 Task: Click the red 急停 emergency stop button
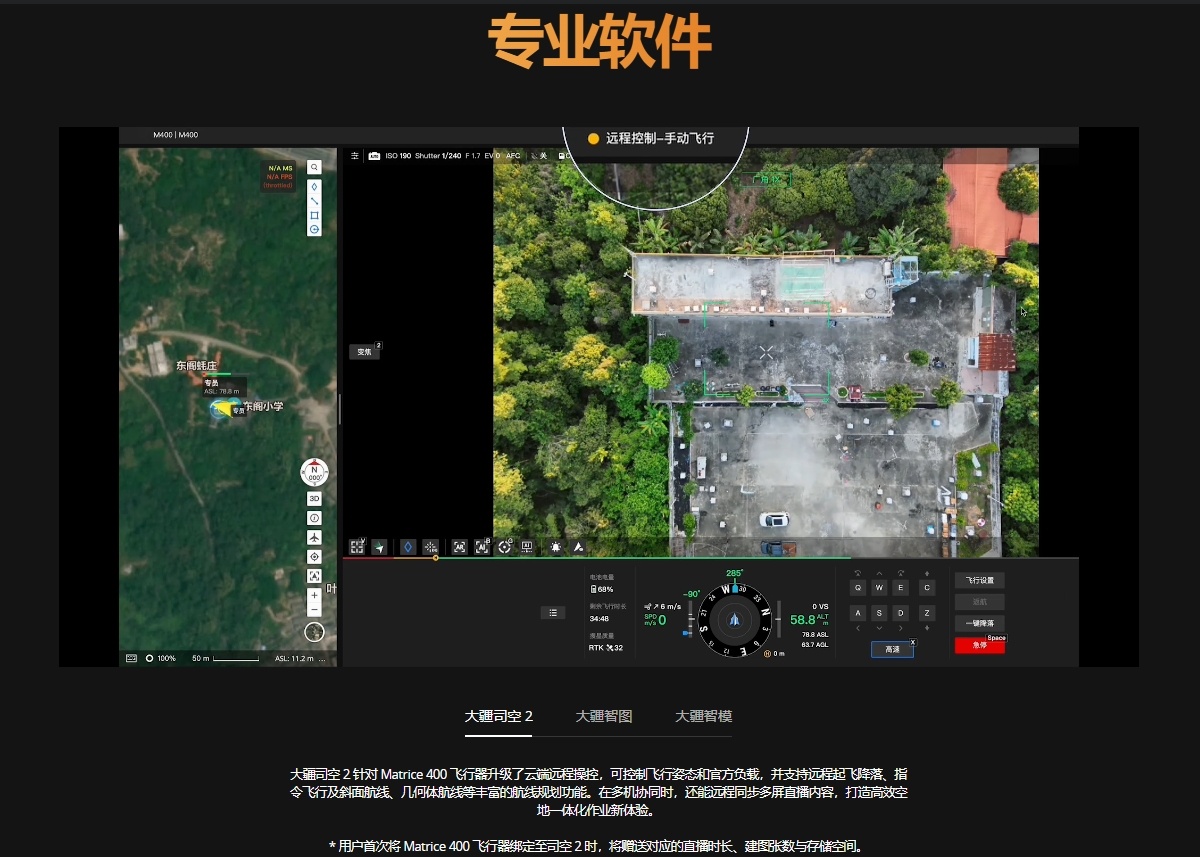979,645
